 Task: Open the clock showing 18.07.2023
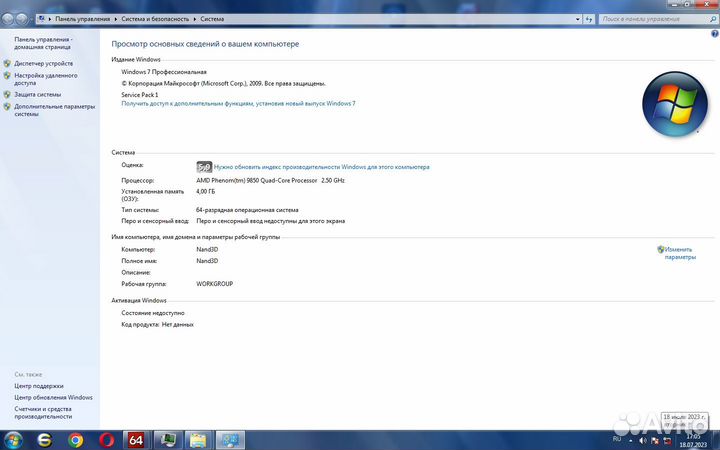point(693,440)
